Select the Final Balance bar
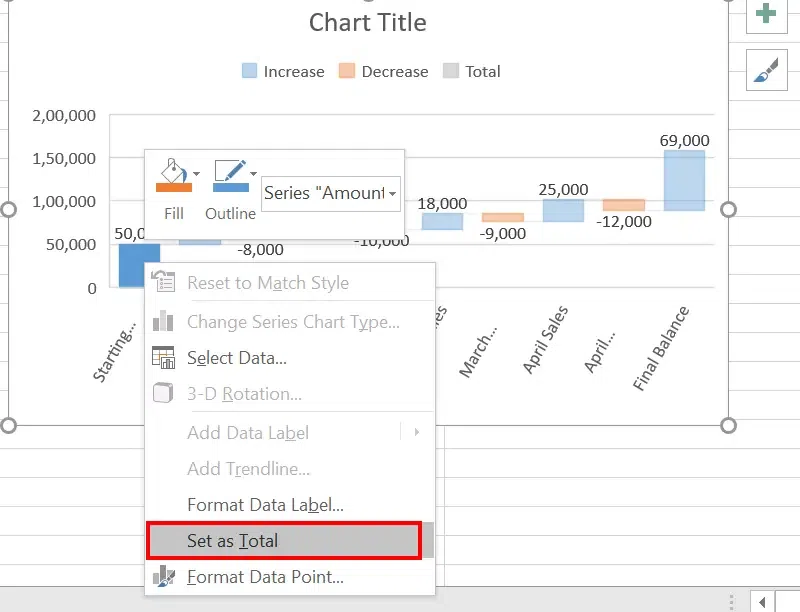This screenshot has width=800, height=612. pos(684,180)
